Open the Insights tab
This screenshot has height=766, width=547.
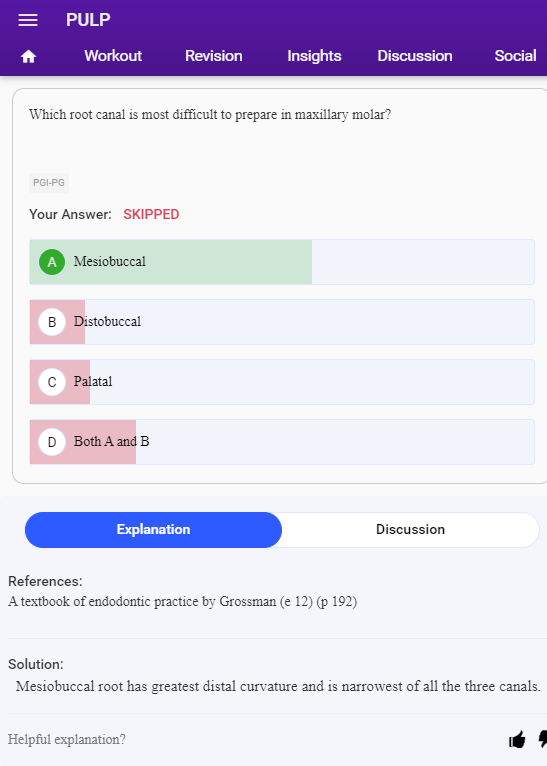point(314,56)
